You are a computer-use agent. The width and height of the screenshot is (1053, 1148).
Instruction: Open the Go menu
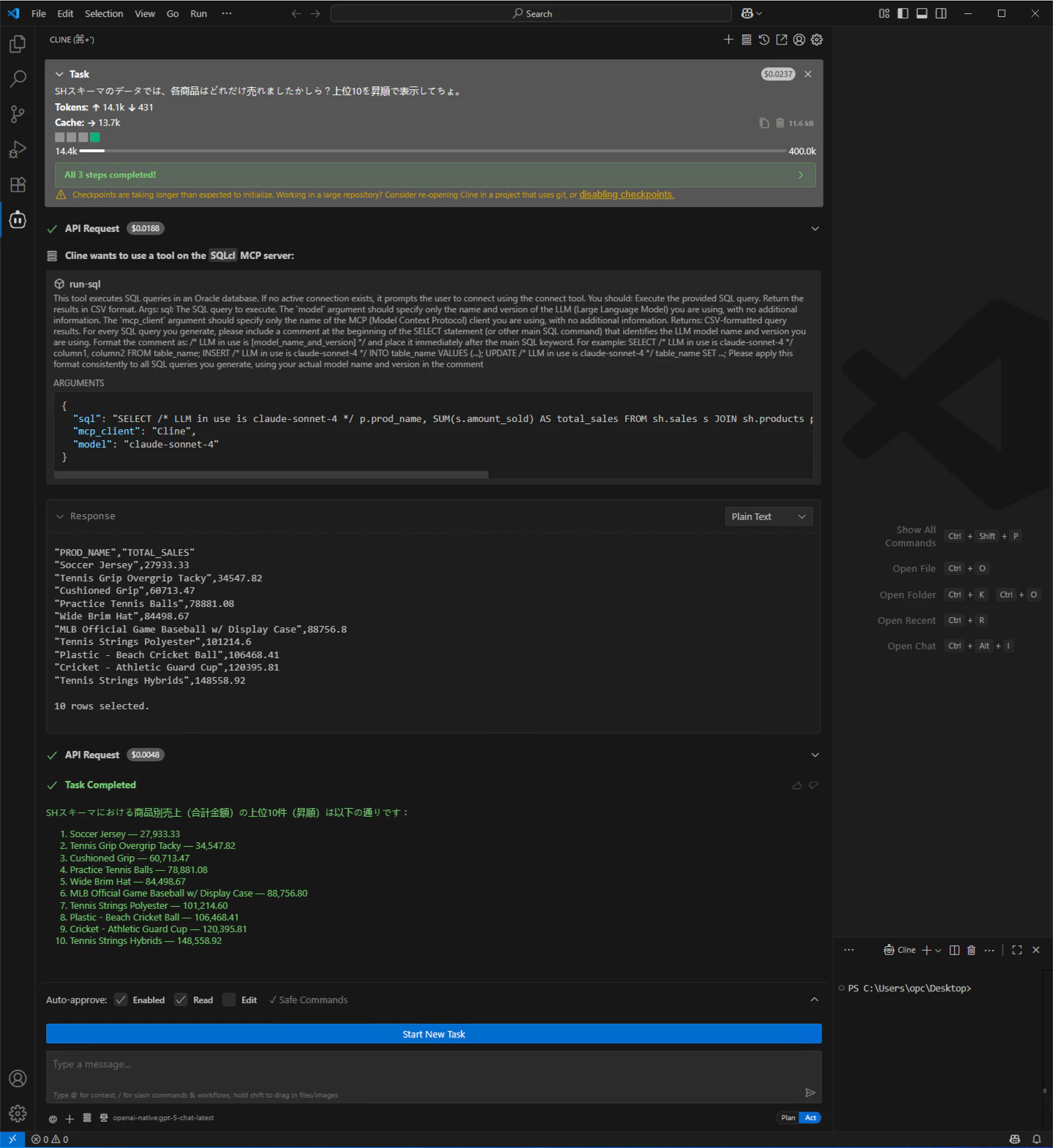click(173, 13)
